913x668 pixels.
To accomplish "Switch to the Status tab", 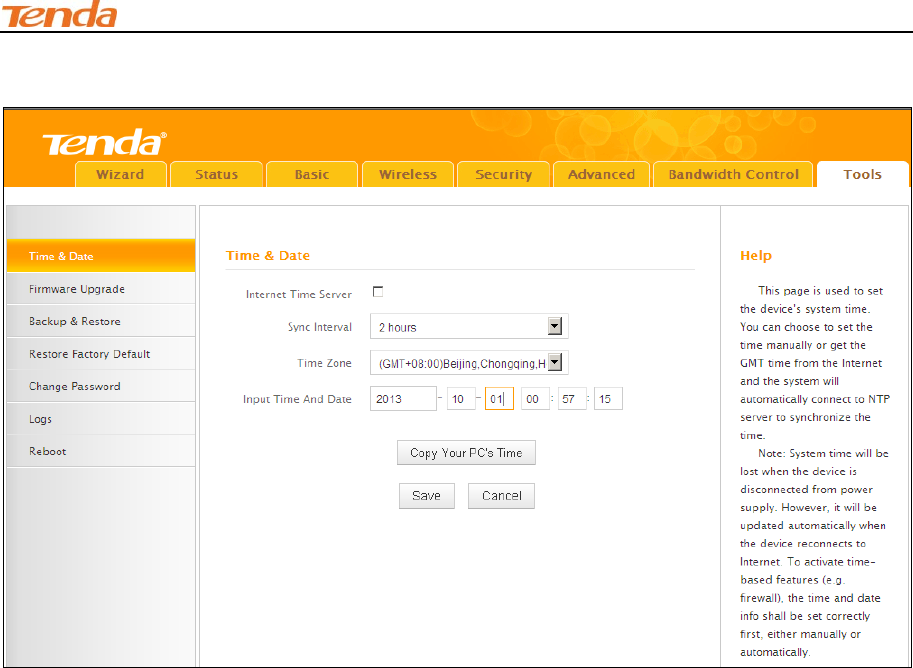I will pyautogui.click(x=216, y=174).
